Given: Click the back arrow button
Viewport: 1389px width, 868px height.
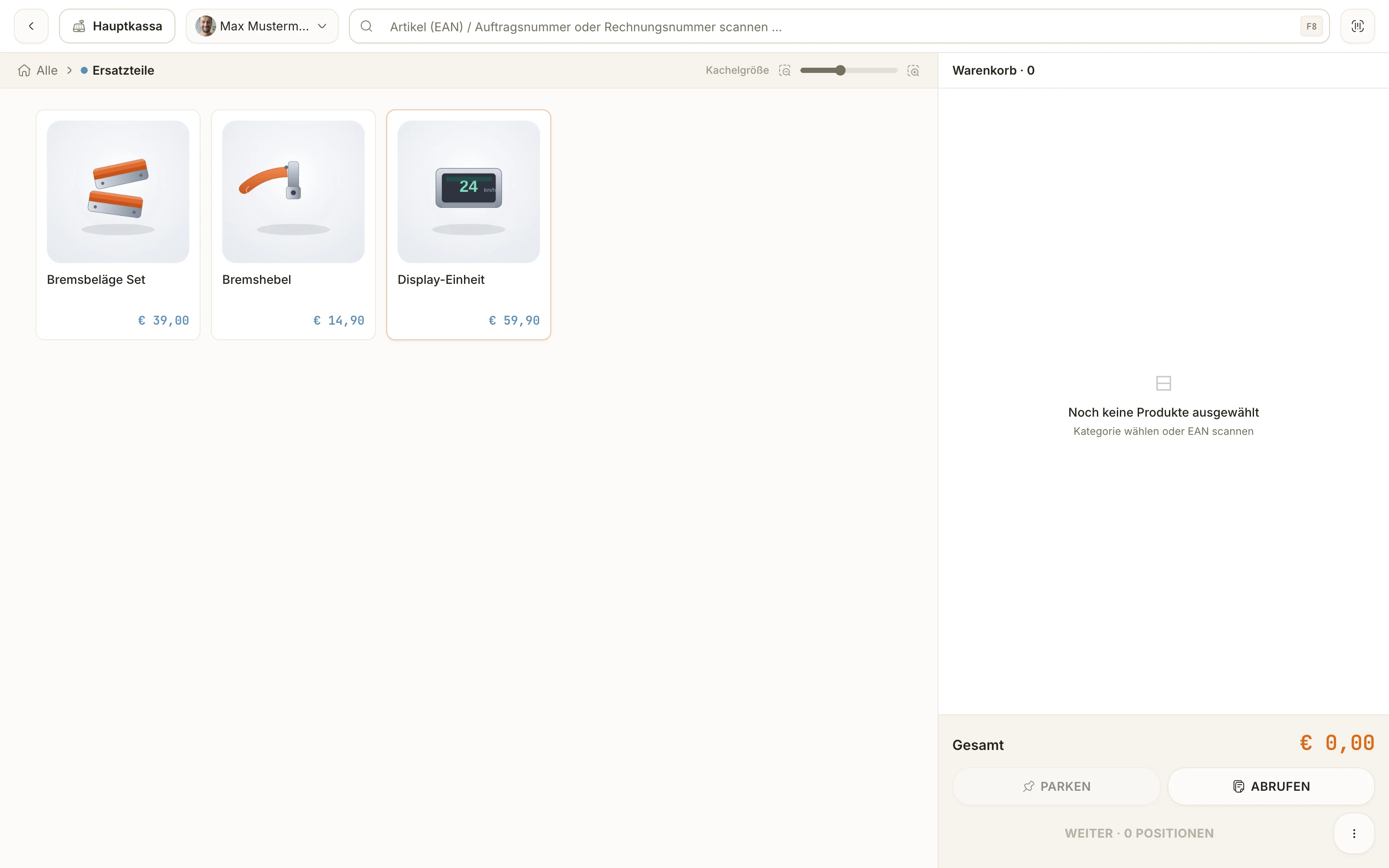Looking at the screenshot, I should (x=31, y=26).
